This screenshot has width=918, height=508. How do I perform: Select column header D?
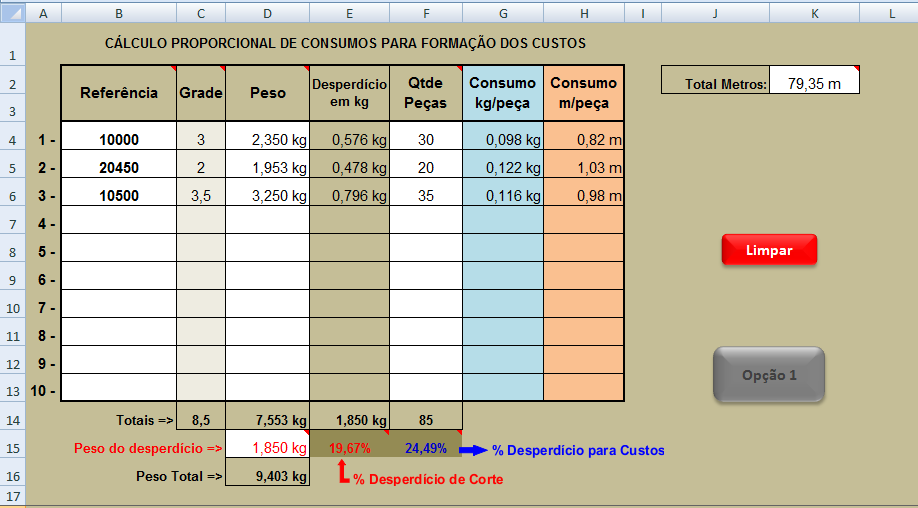click(x=267, y=13)
